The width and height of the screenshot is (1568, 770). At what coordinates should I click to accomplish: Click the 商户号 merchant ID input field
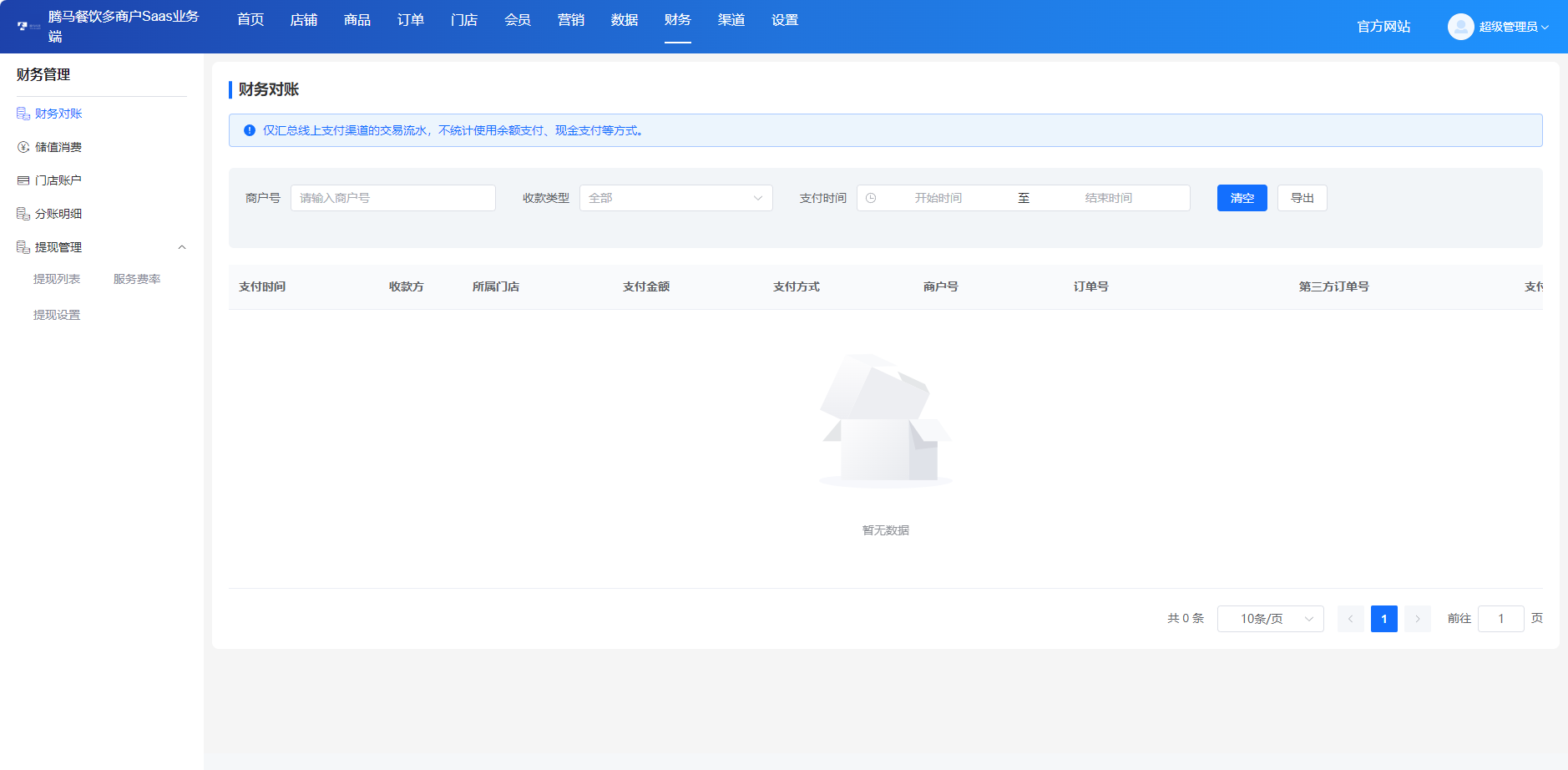point(392,198)
